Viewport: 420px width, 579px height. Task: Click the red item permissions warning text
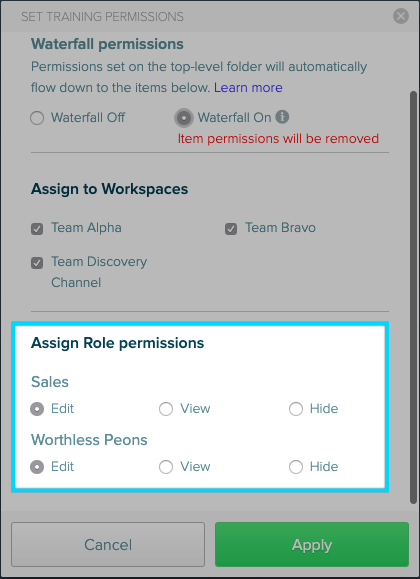click(278, 138)
